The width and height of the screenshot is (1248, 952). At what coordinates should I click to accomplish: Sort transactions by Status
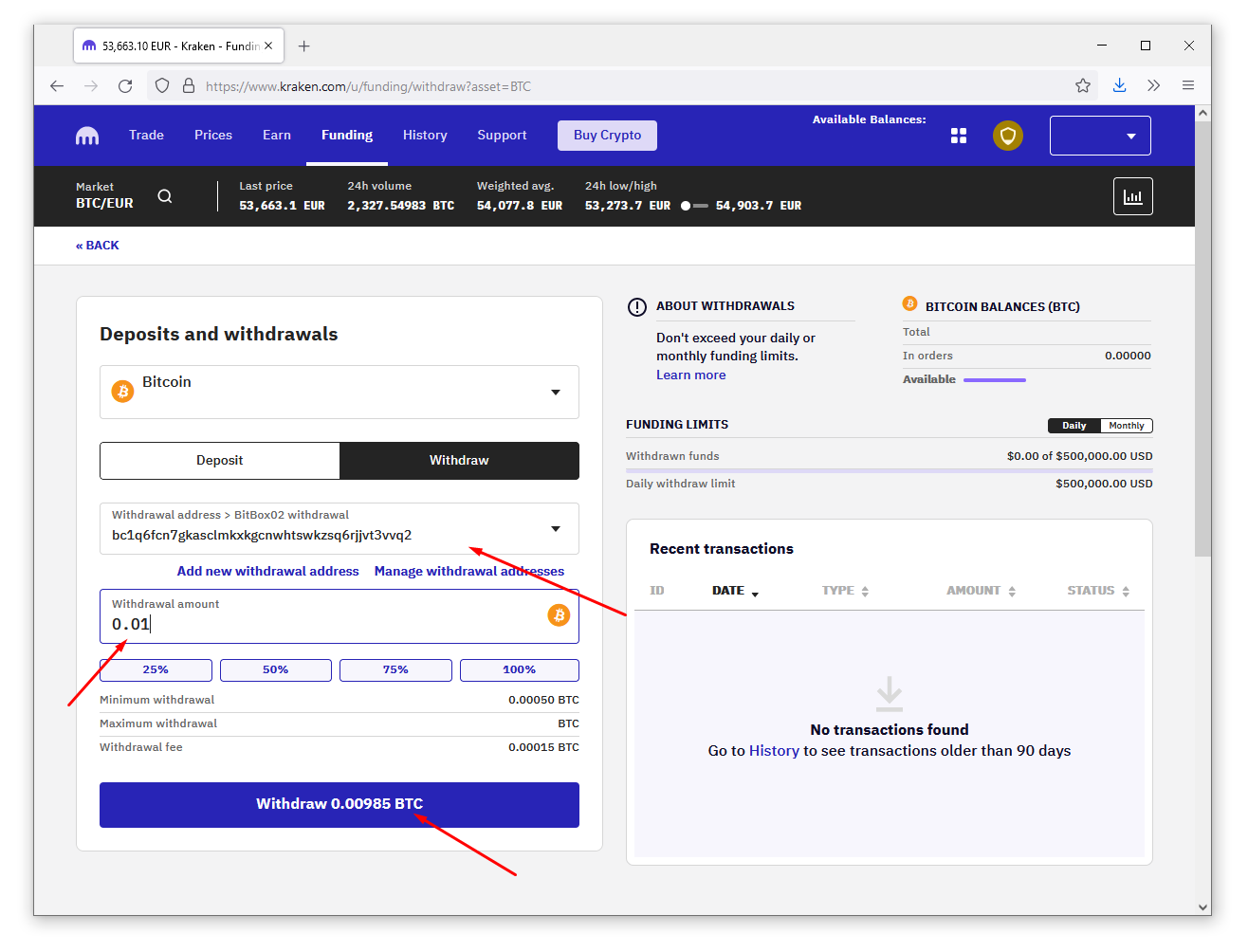click(x=1099, y=591)
